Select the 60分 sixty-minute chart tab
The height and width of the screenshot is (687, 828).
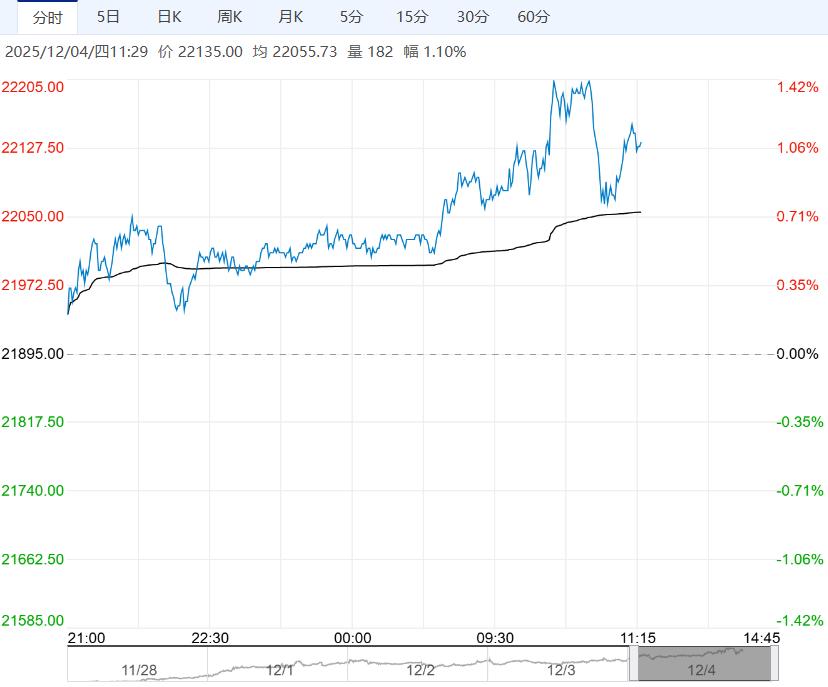click(x=534, y=17)
